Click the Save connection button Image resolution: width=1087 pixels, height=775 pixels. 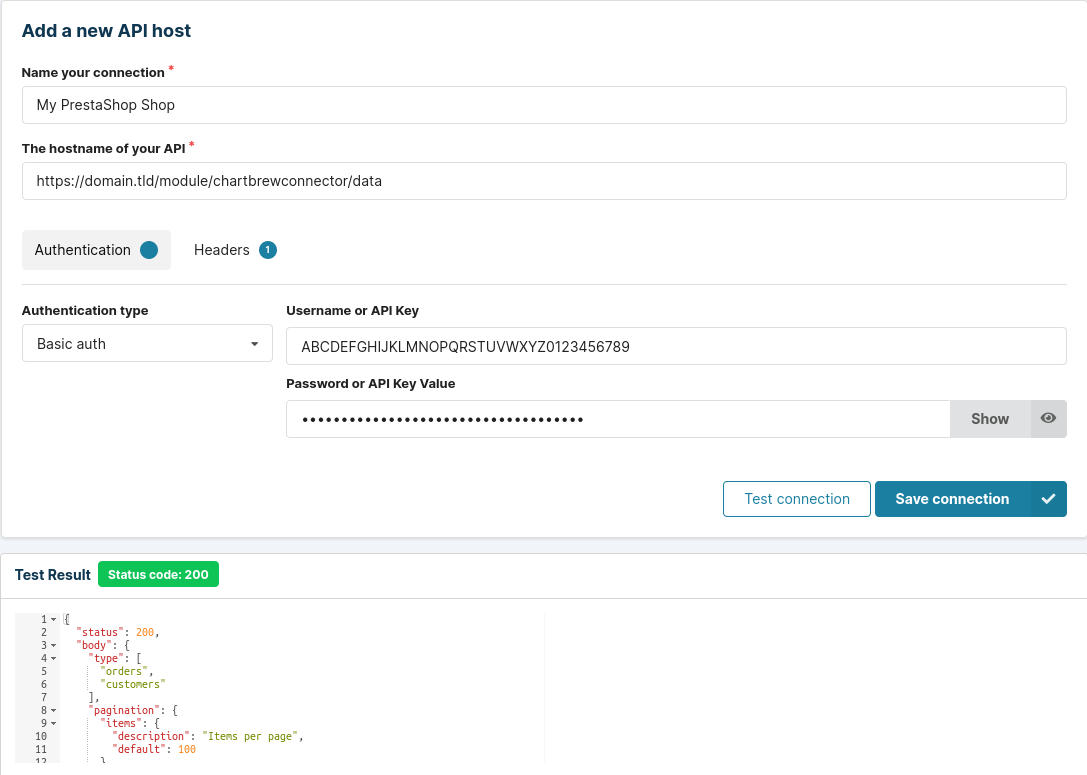[951, 498]
